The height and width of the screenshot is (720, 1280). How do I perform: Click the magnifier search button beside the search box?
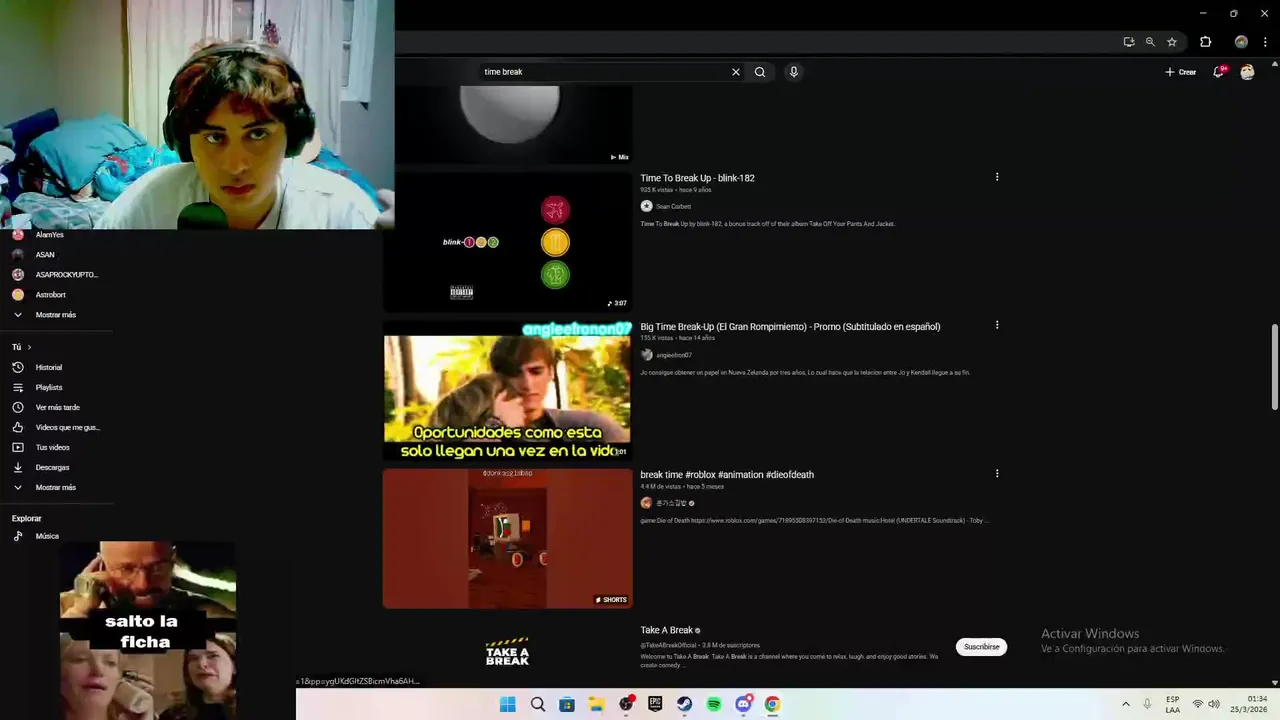[x=760, y=72]
